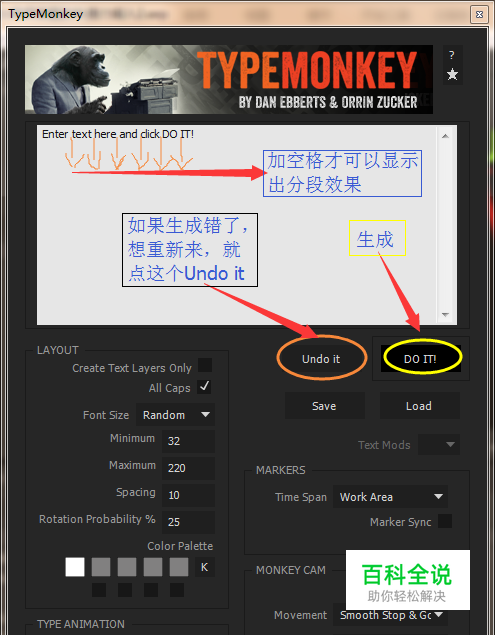Viewport: 495px width, 635px height.
Task: Toggle the small box under second swatch
Action: pyautogui.click(x=99, y=590)
